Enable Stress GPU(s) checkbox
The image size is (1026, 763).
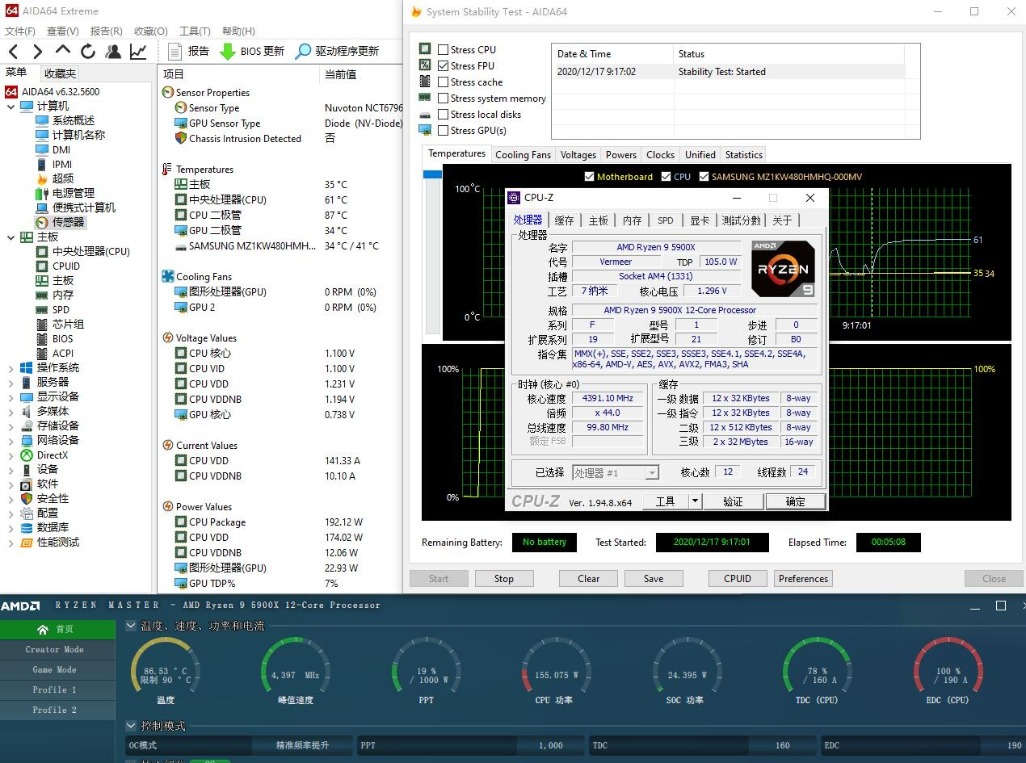[x=443, y=131]
